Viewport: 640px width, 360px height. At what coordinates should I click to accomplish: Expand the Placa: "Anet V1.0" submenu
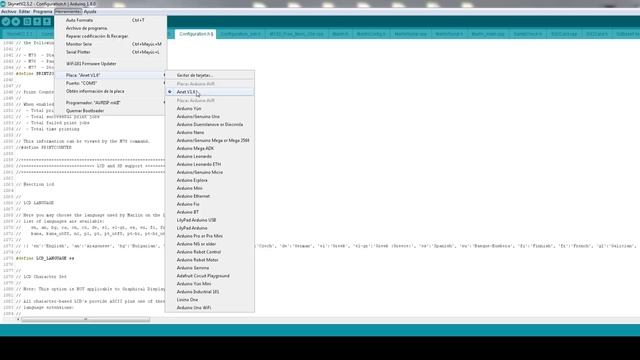pyautogui.click(x=111, y=75)
